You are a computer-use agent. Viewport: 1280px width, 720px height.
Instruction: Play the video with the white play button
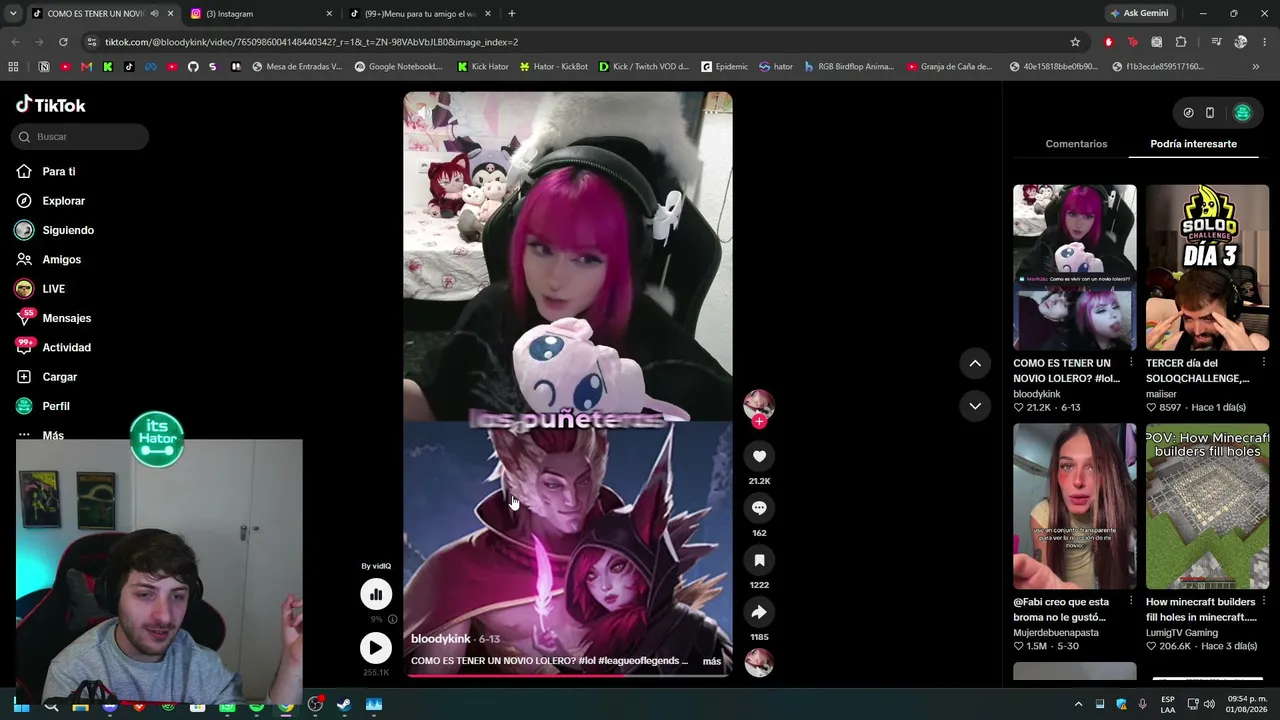point(376,648)
